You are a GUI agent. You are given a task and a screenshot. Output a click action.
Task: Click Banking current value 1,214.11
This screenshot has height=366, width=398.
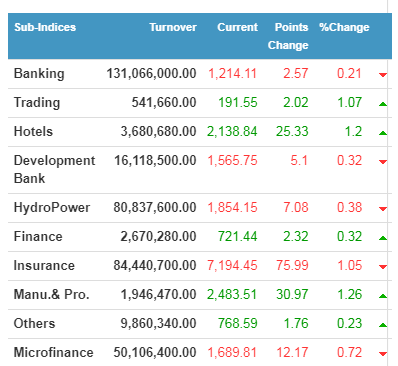tap(233, 74)
